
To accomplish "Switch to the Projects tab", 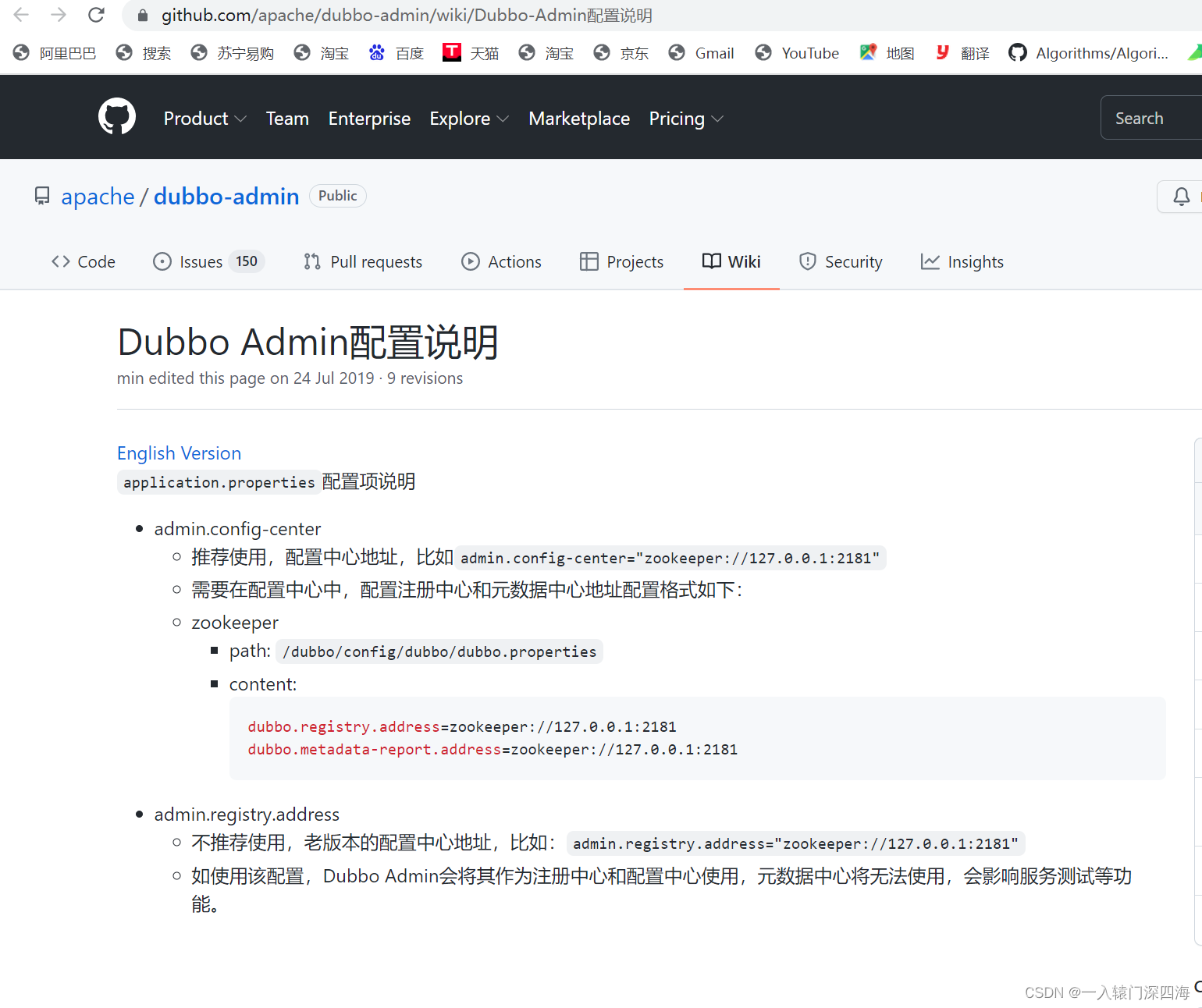I will coord(621,262).
